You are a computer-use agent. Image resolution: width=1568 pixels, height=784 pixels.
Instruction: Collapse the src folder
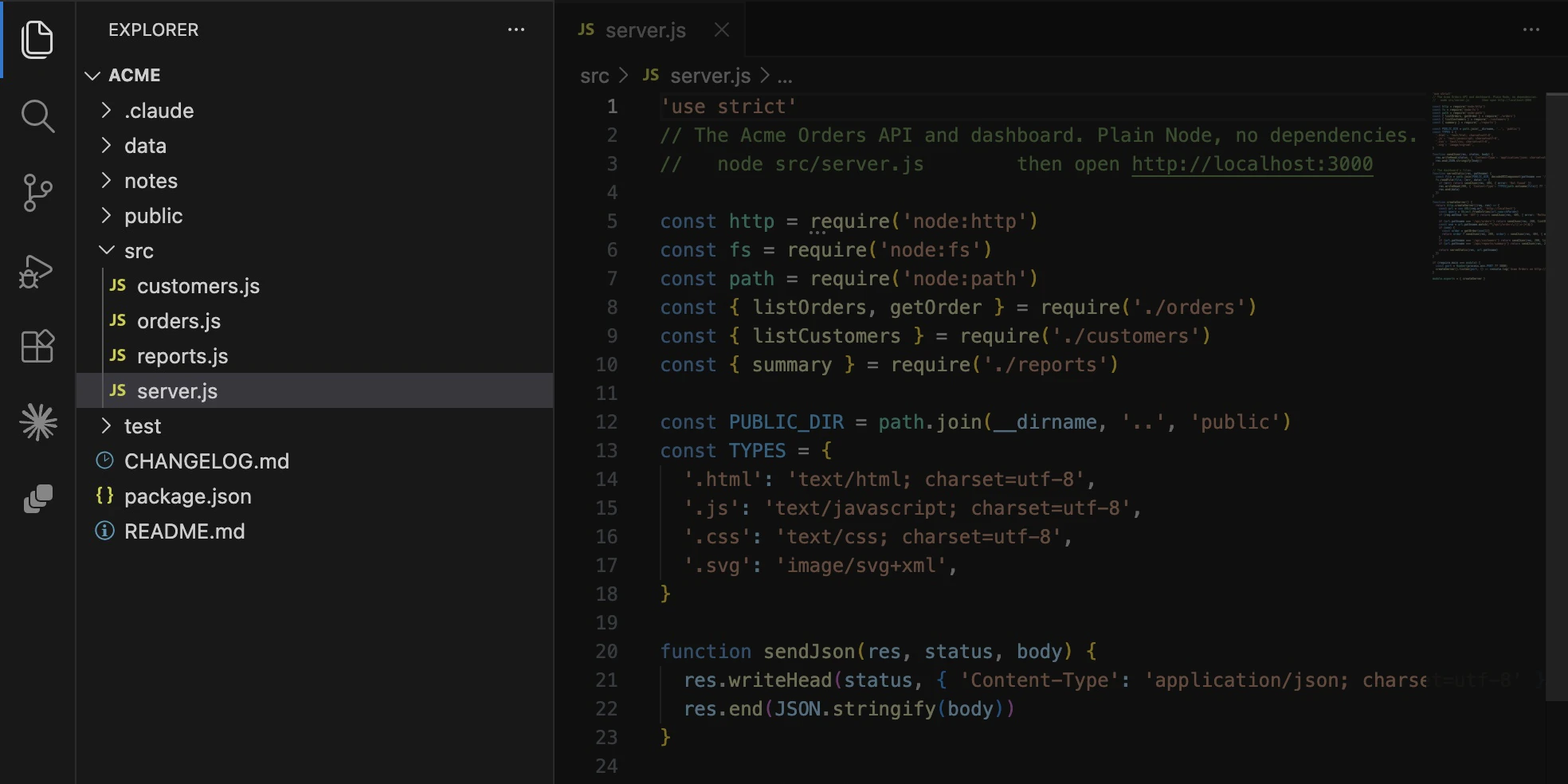[106, 250]
